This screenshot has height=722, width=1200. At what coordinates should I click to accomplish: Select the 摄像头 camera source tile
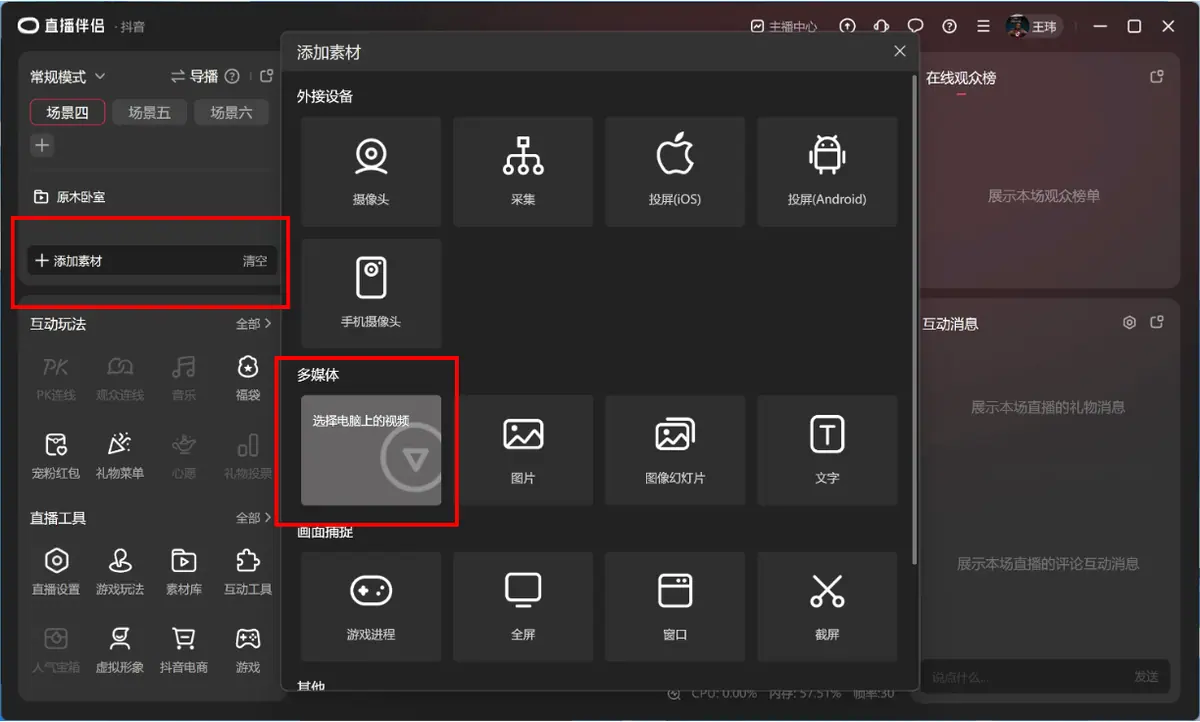click(371, 172)
